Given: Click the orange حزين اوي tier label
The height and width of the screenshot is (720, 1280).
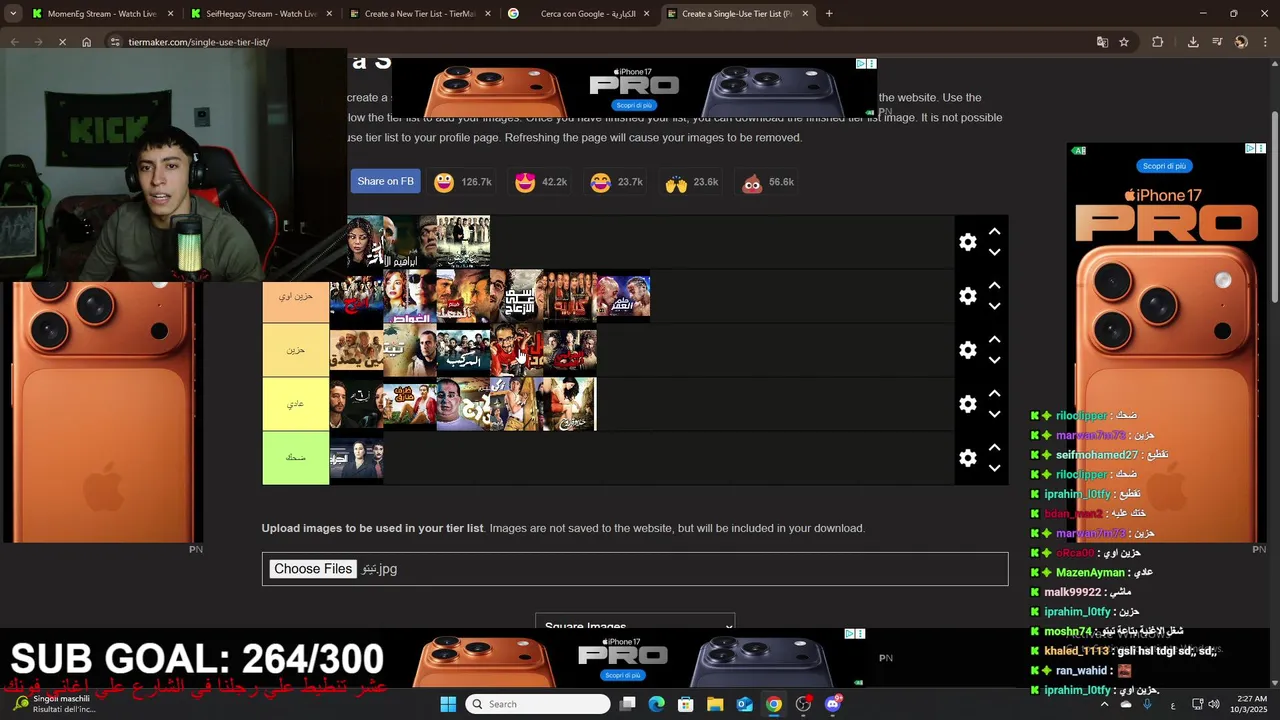Looking at the screenshot, I should click(295, 296).
